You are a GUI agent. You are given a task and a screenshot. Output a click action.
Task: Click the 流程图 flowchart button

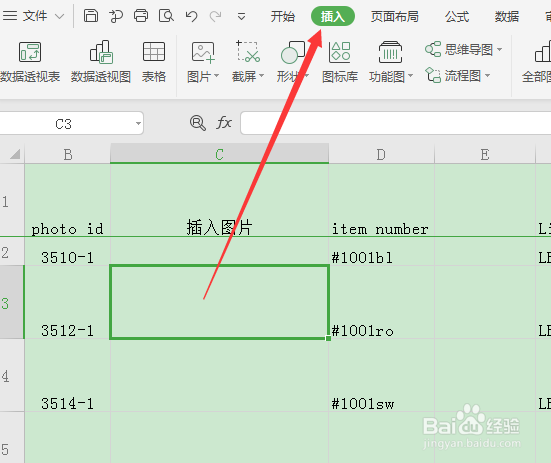[x=453, y=75]
